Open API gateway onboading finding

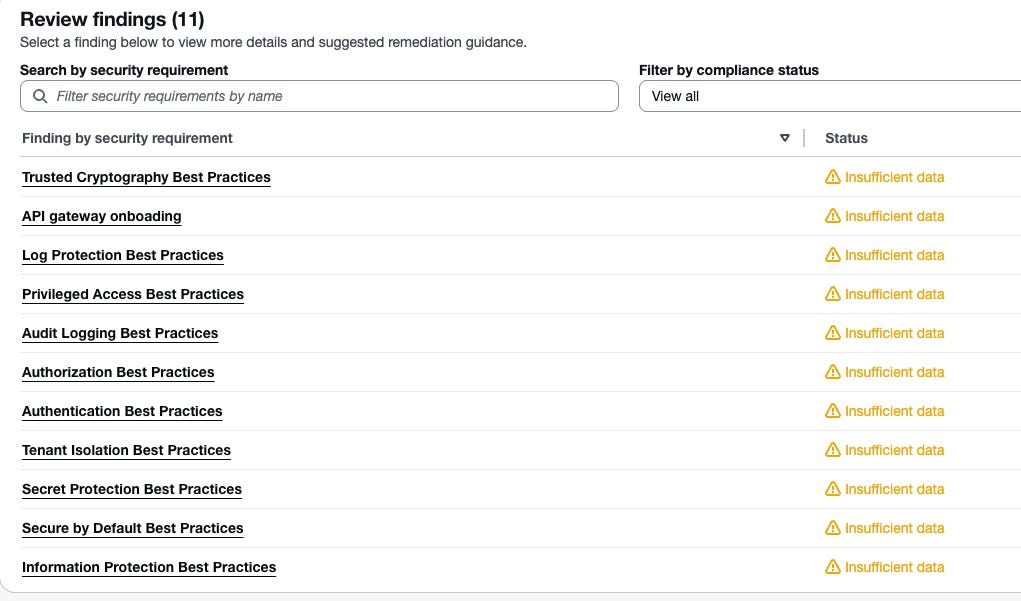click(101, 216)
